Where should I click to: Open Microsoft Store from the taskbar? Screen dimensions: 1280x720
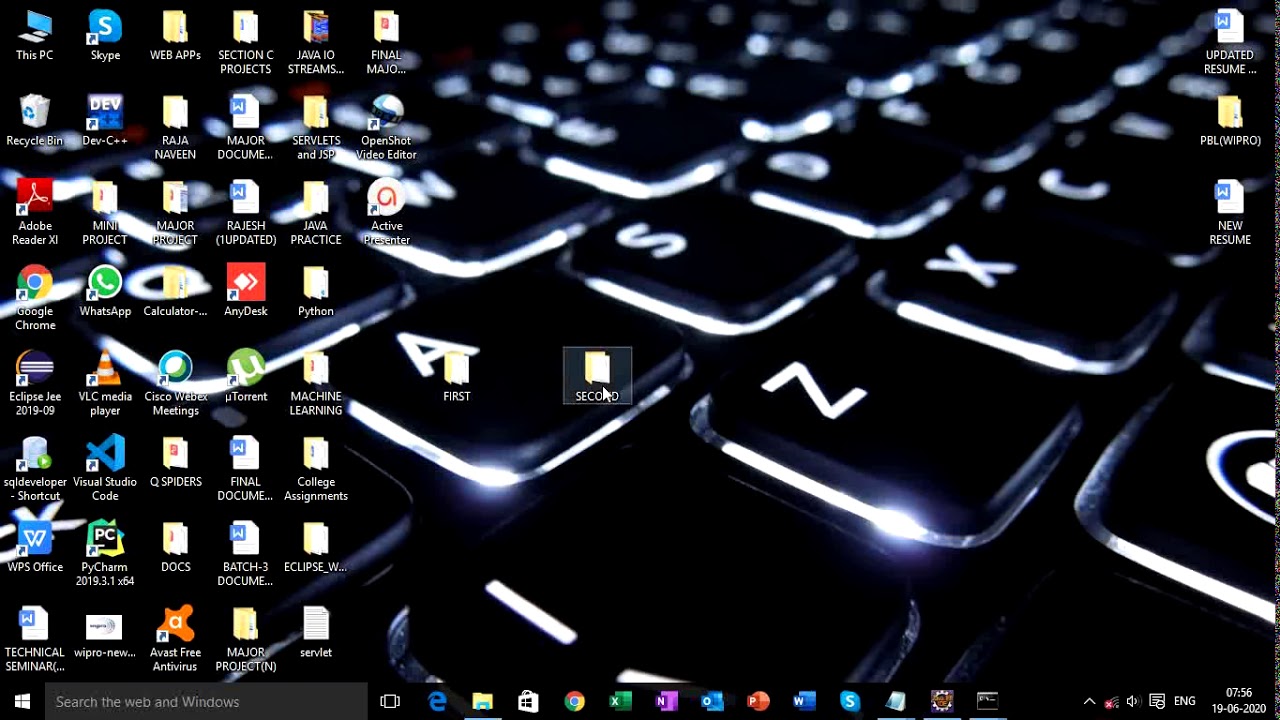coord(528,701)
